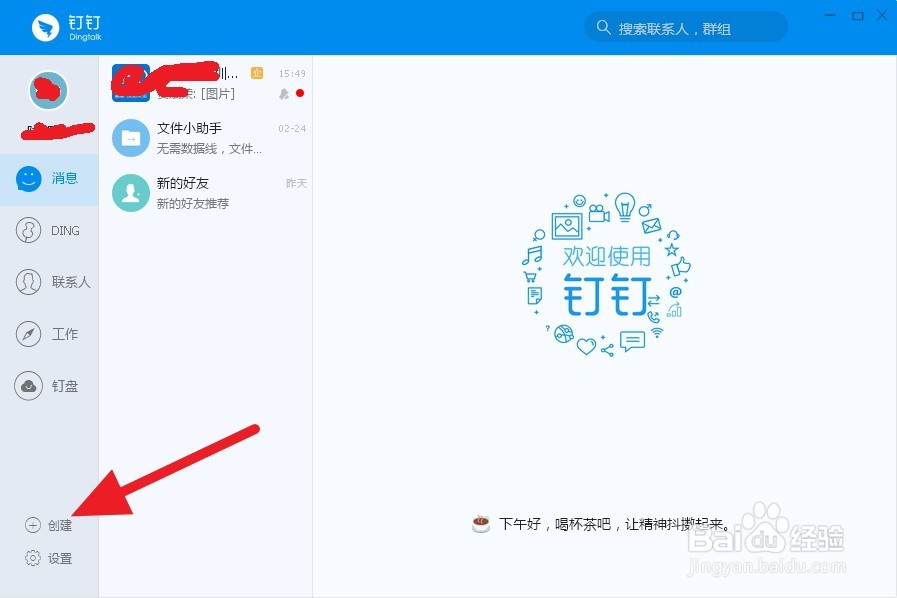Click the 新的好友 green avatar icon

[131, 193]
